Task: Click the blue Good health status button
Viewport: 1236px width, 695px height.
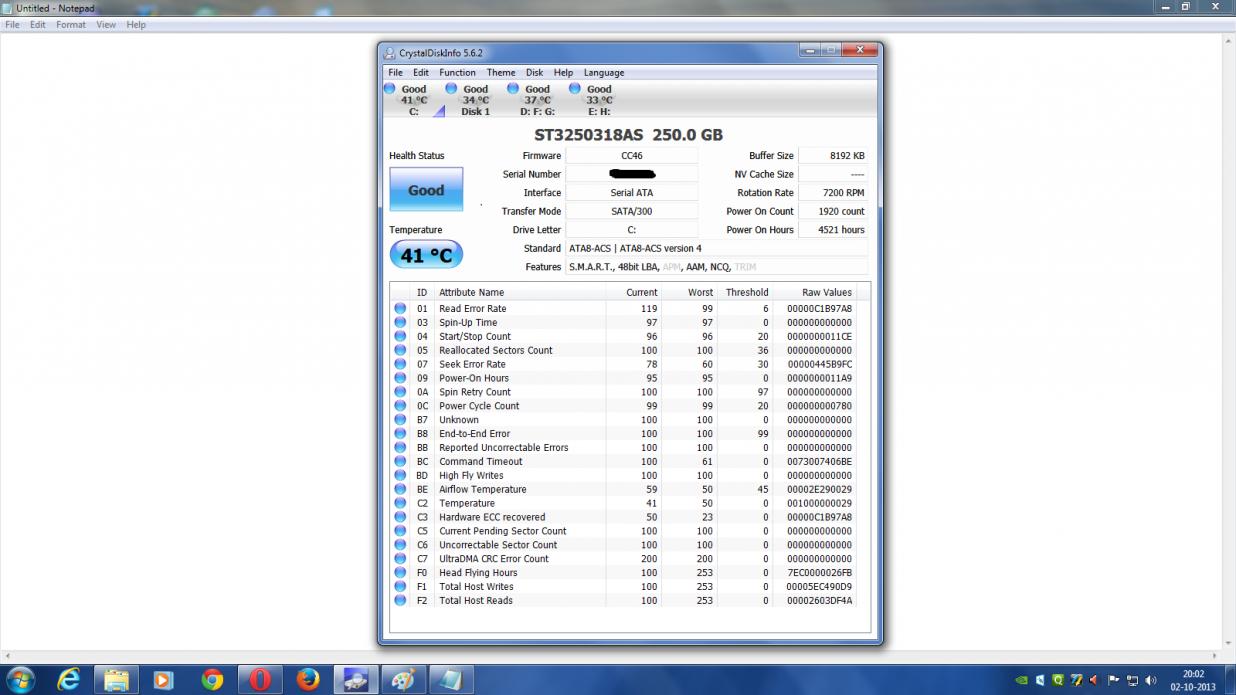Action: coord(426,190)
